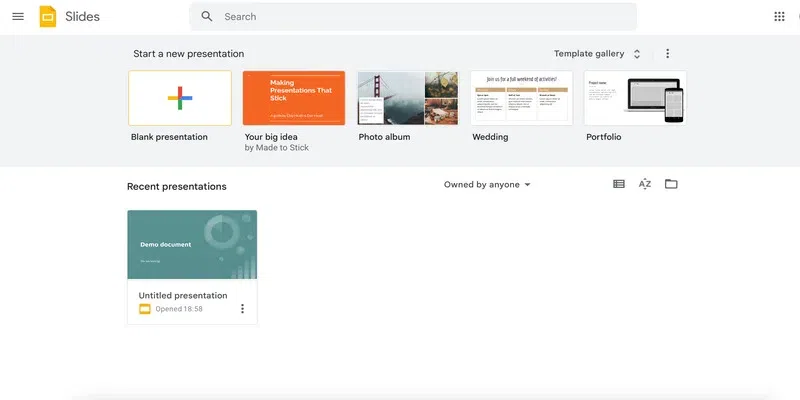Click the search magnifier icon
This screenshot has width=800, height=400.
click(207, 17)
